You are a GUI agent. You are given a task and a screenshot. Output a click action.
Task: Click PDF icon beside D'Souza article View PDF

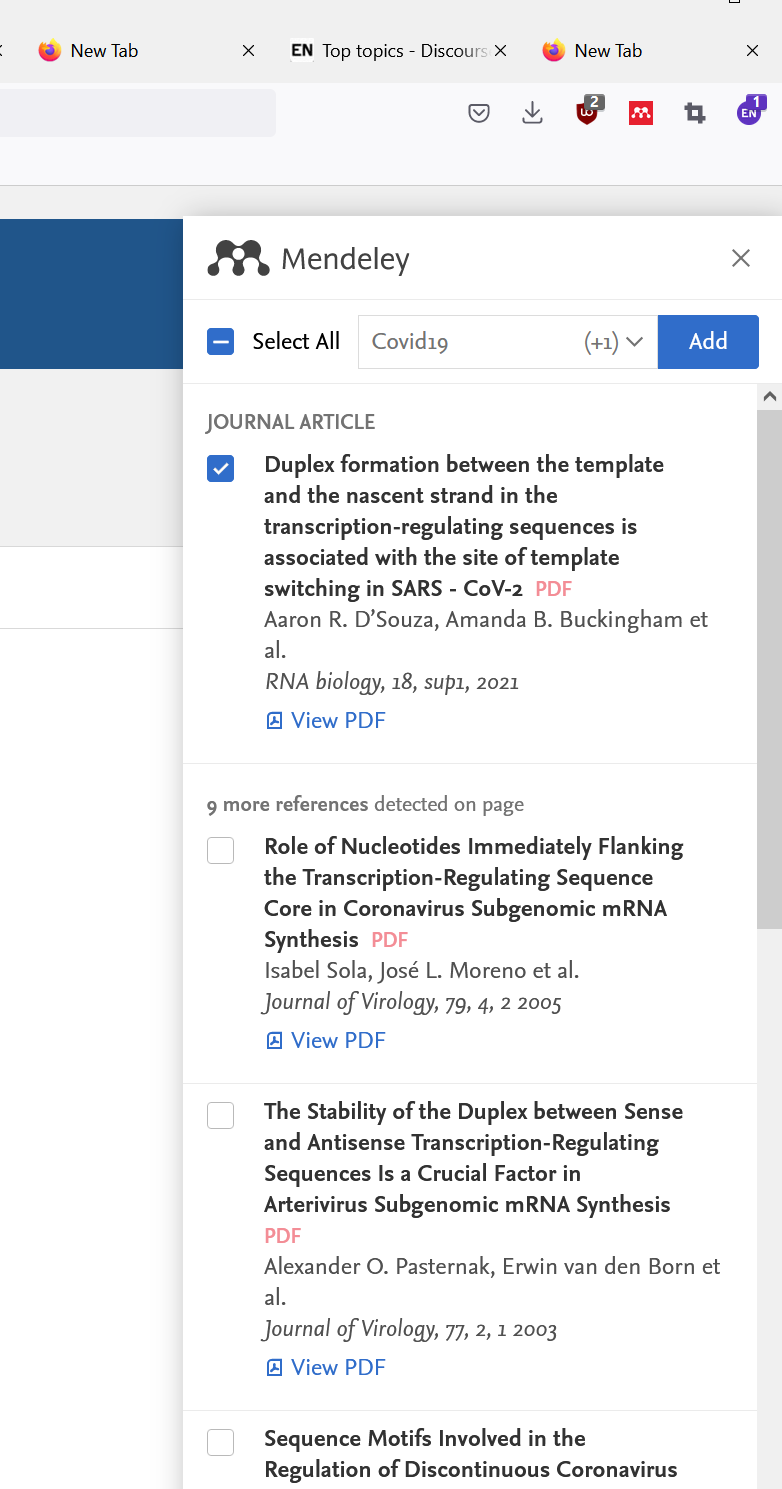tap(274, 720)
